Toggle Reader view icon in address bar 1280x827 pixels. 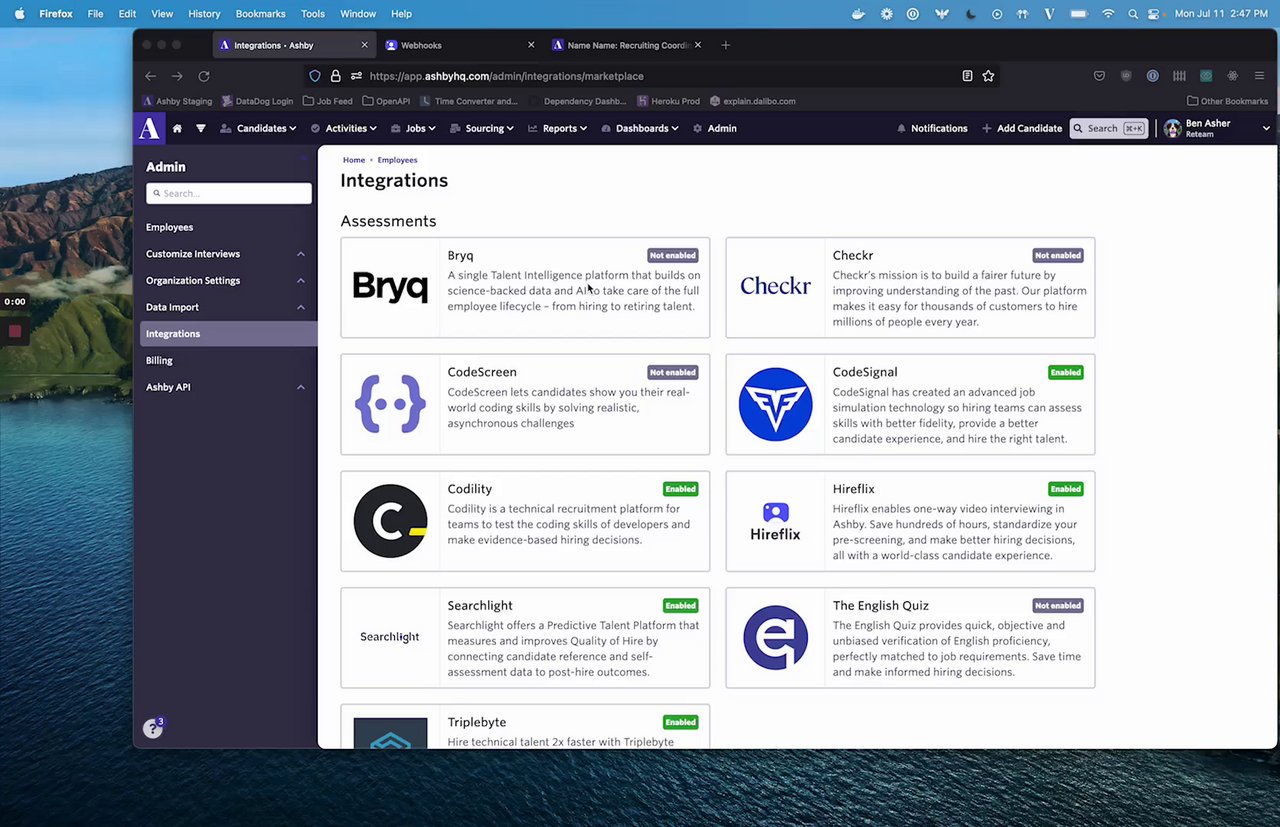967,76
